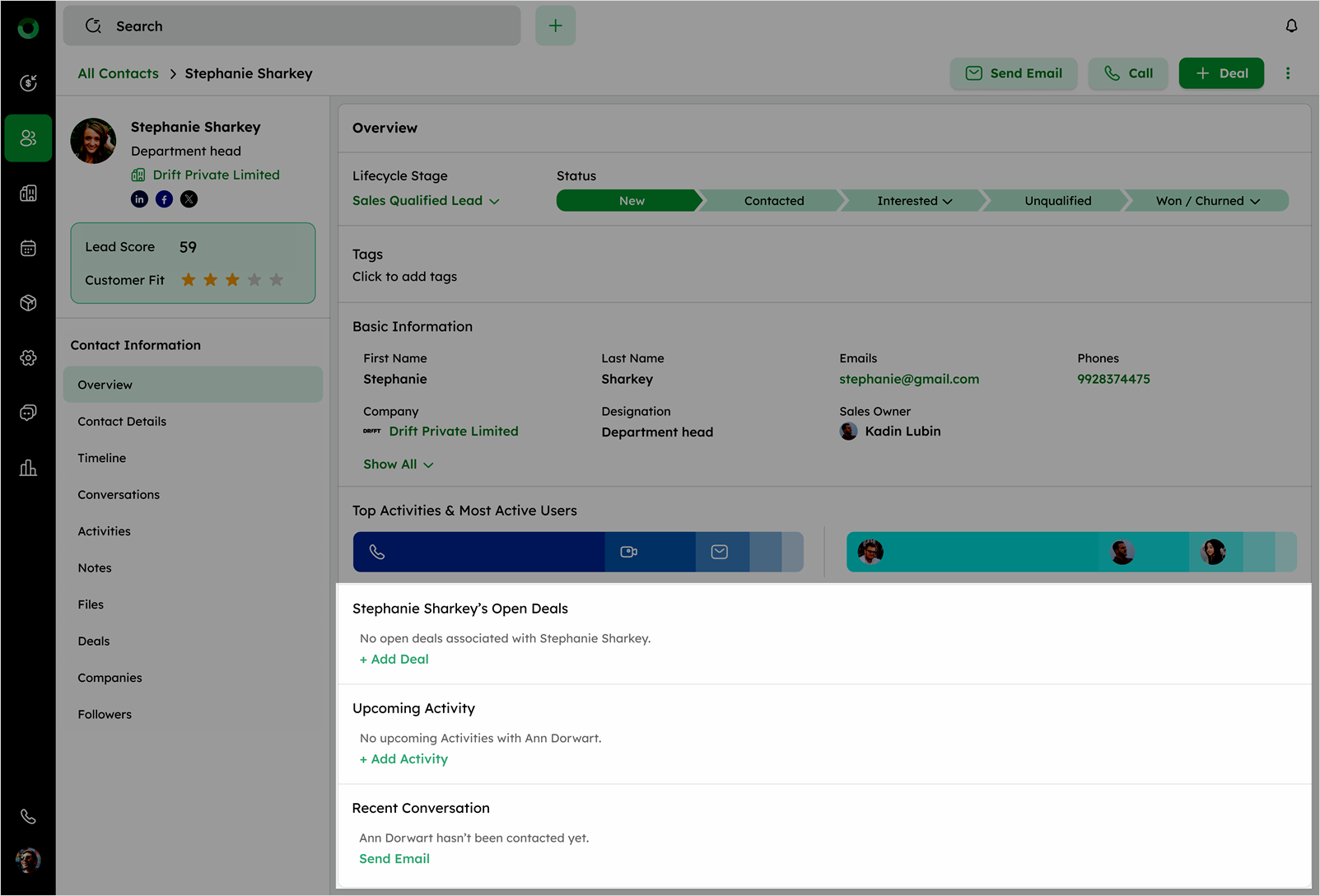The width and height of the screenshot is (1320, 896).
Task: Click the fourth Customer Fit star
Action: [x=254, y=280]
